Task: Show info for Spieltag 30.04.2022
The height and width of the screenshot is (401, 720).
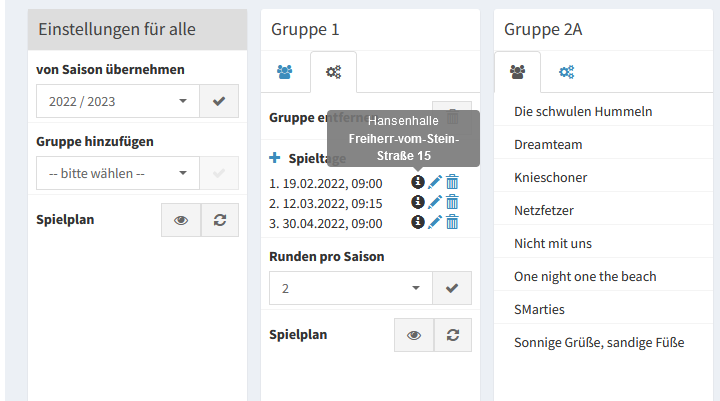Action: (417, 222)
